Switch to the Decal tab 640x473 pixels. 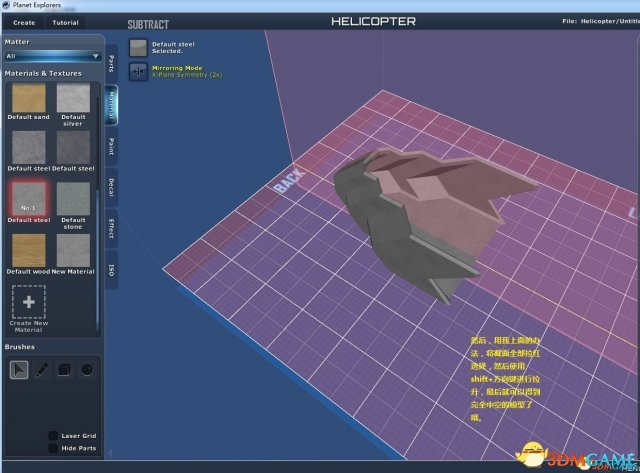tap(111, 187)
